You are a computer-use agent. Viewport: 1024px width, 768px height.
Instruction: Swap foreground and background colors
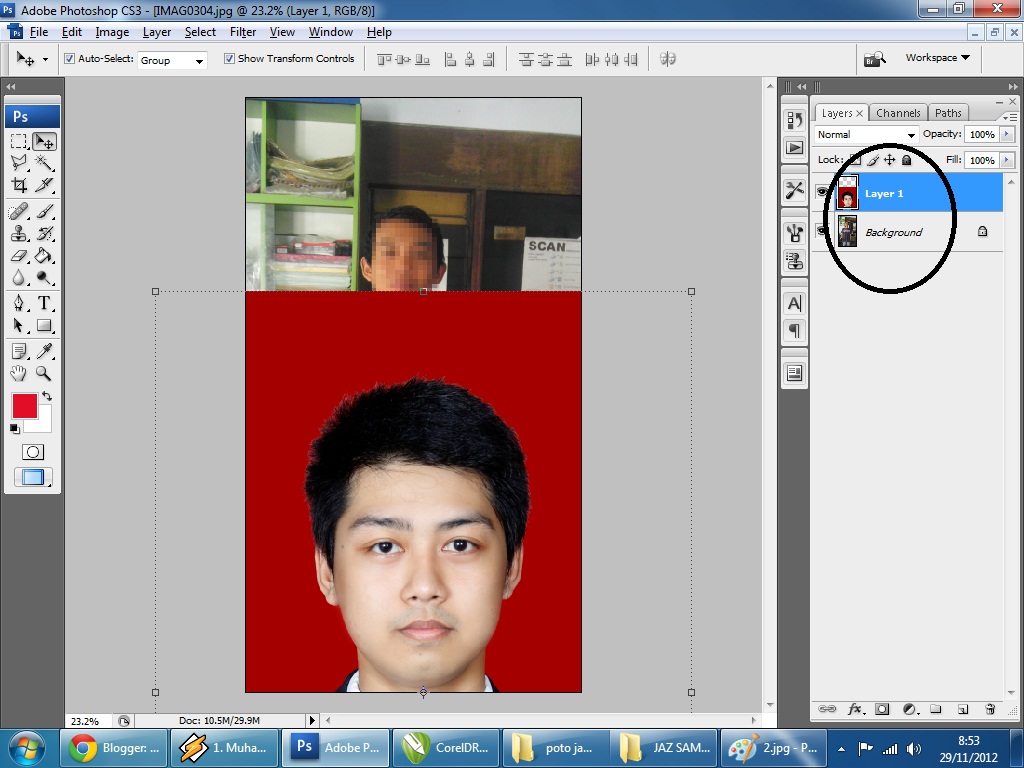(x=47, y=396)
